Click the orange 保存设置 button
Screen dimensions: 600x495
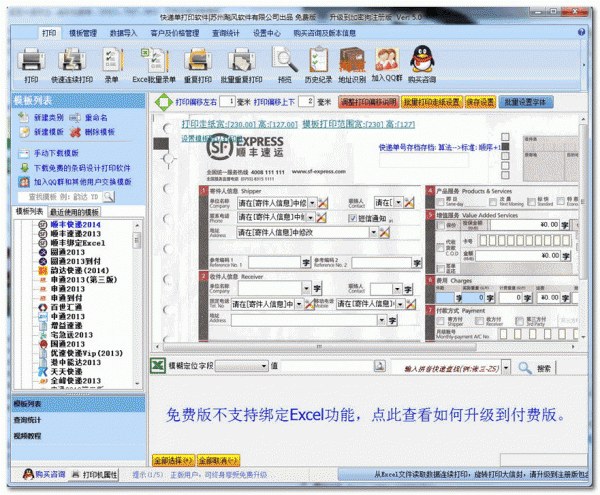[480, 102]
